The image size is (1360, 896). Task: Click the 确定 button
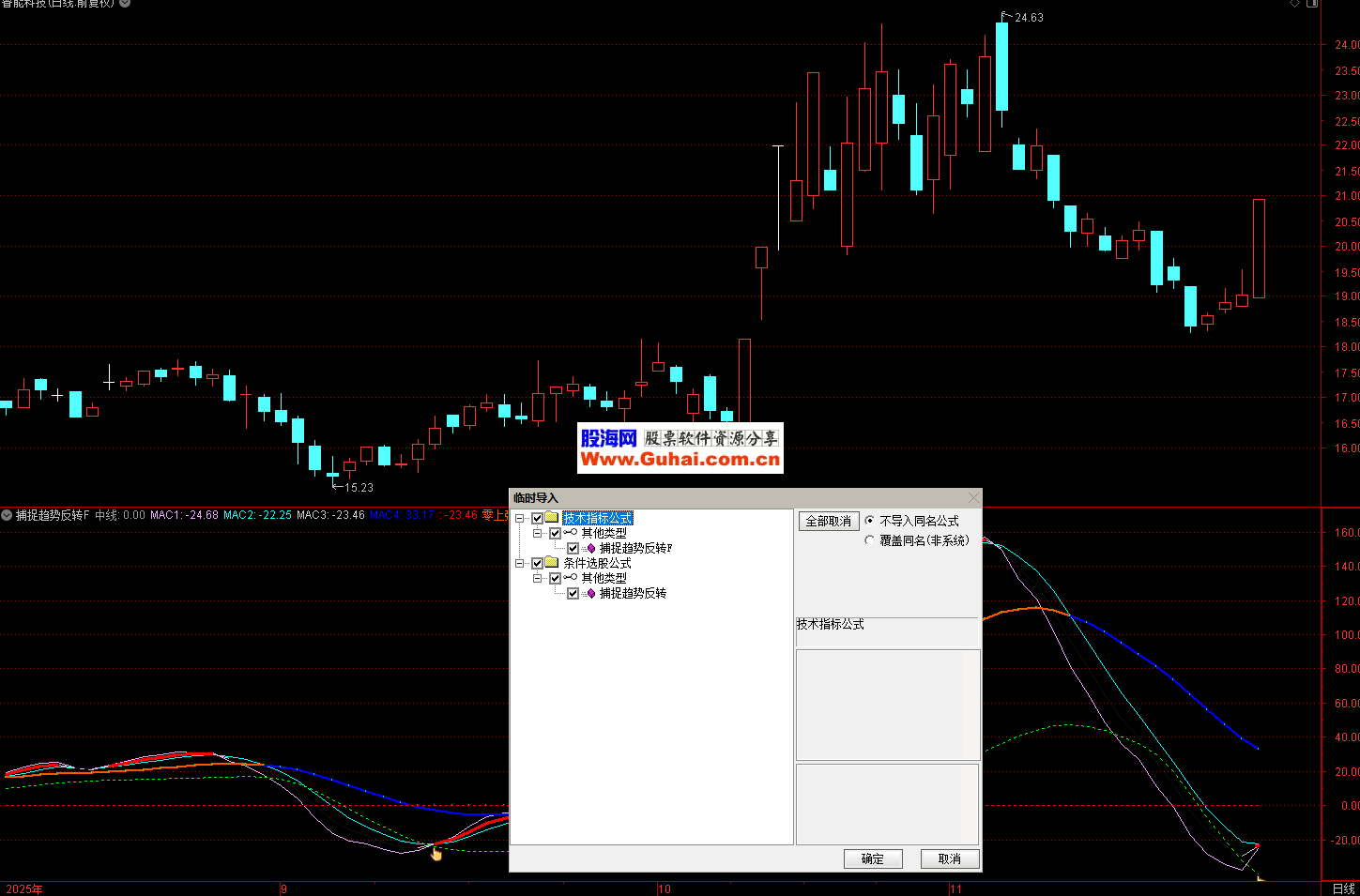coord(873,858)
